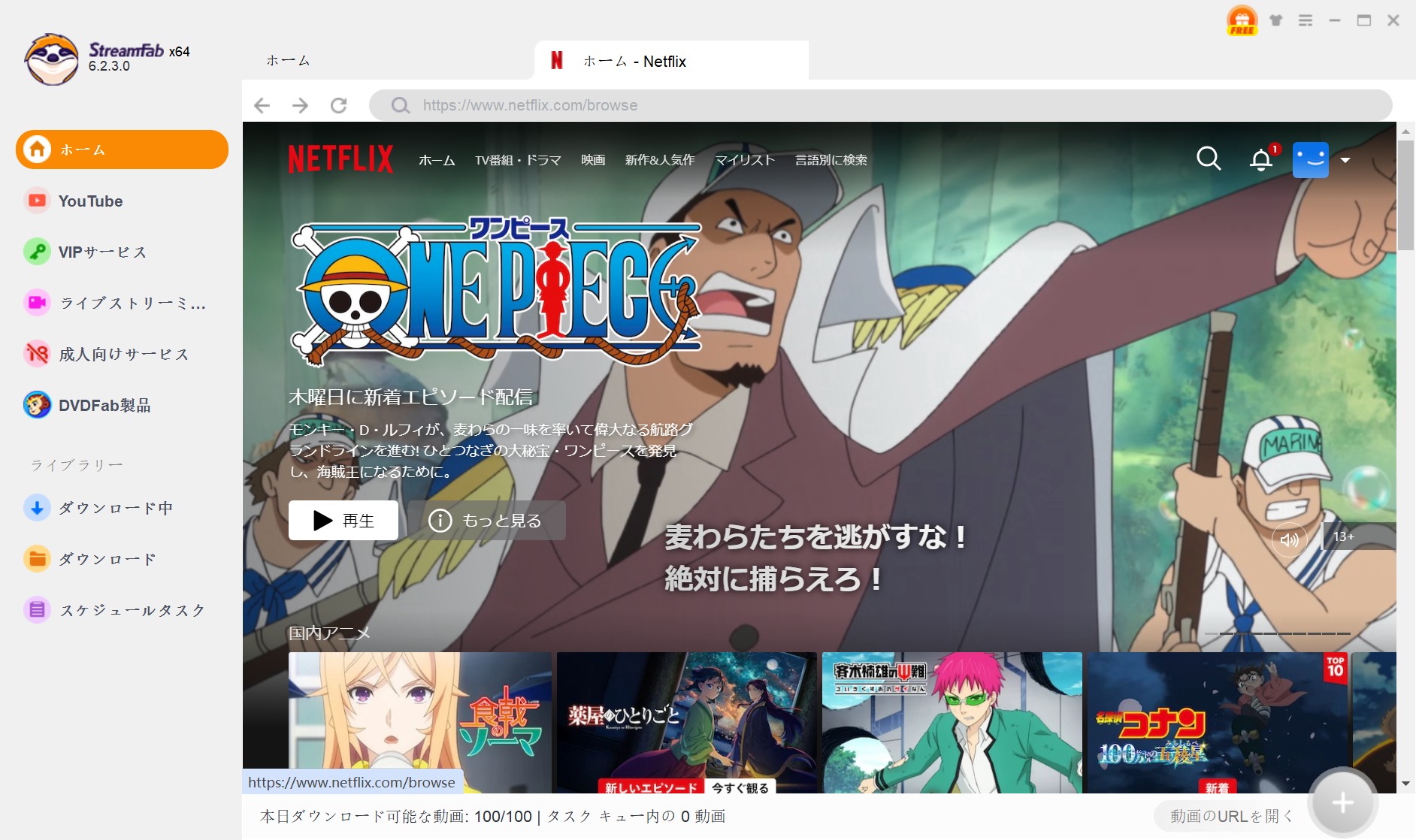Open 斉木楠雄のΨ難 thumbnail
Viewport: 1416px width, 840px height.
[x=952, y=723]
